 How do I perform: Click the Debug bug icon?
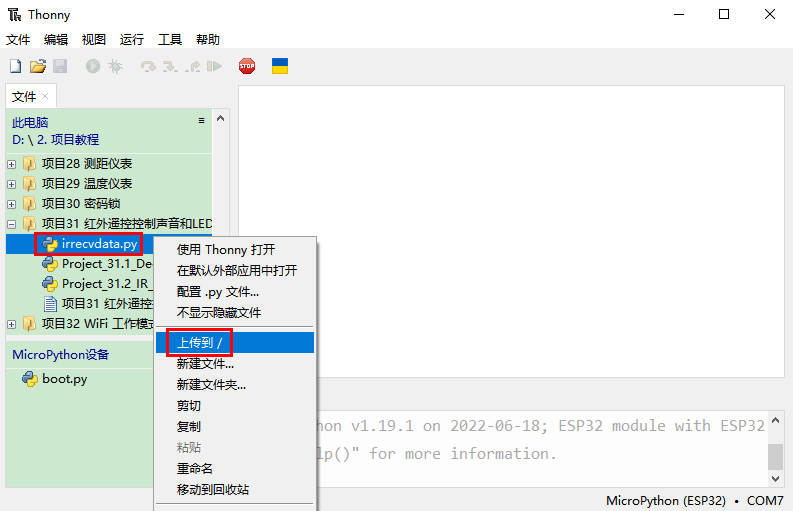click(115, 66)
